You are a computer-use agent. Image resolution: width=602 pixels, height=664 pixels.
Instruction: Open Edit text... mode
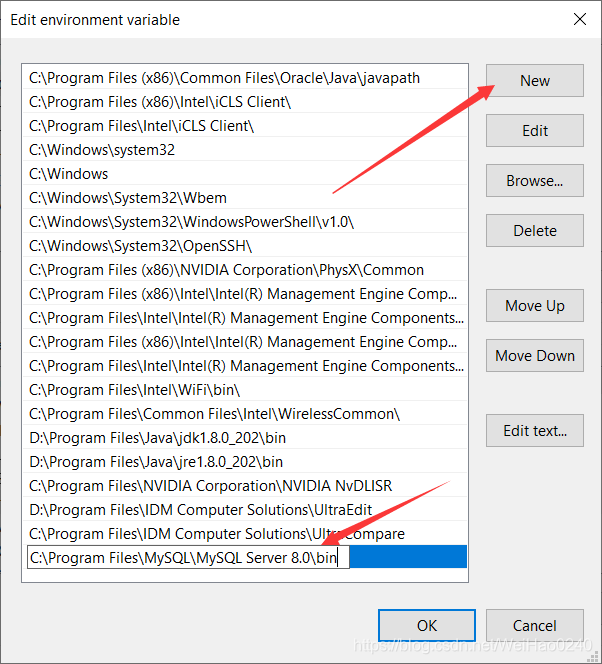coord(535,430)
